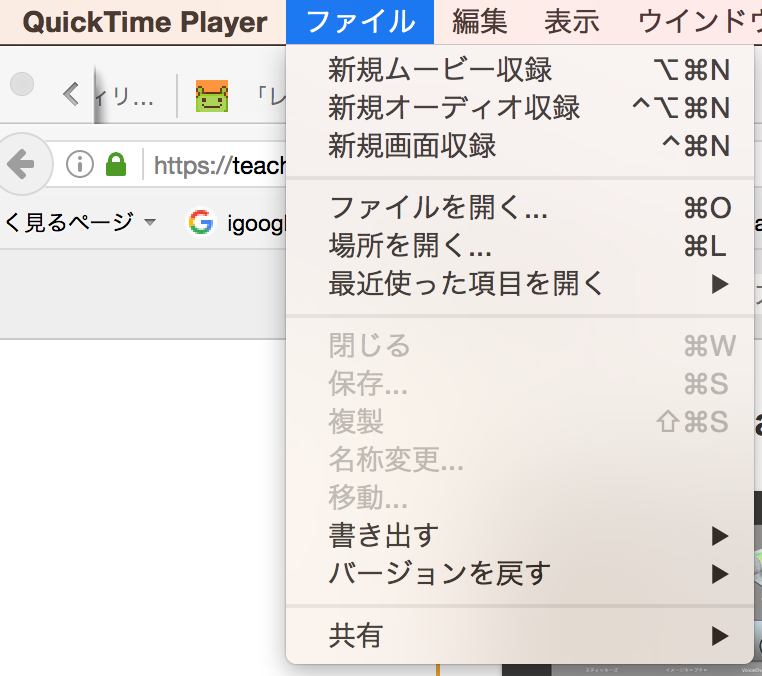This screenshot has width=762, height=676.
Task: Click QuickTime Player application menu
Action: 145,21
